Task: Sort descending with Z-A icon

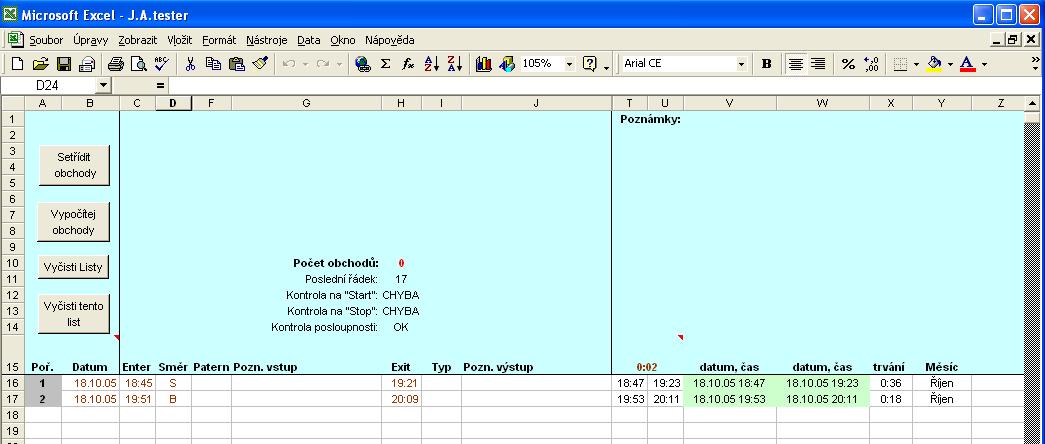Action: click(x=455, y=64)
